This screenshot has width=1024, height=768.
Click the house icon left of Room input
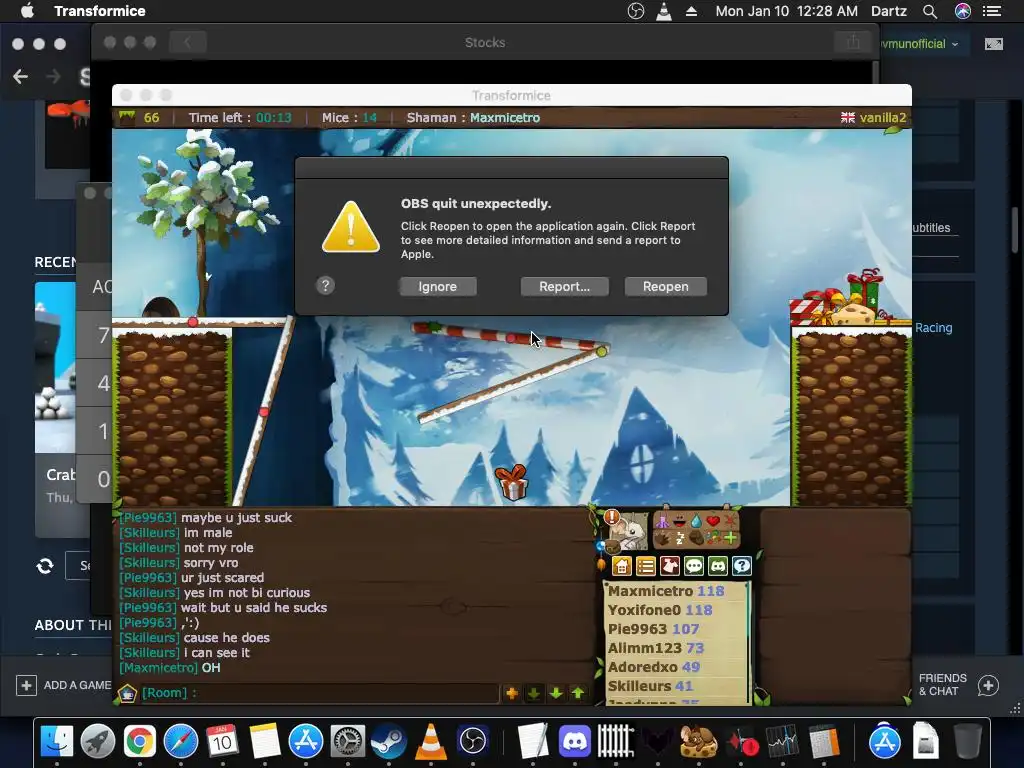point(127,693)
